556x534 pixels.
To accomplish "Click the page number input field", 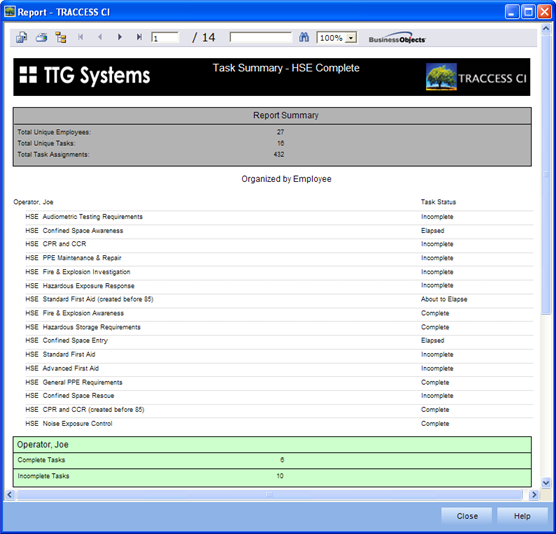I will (x=165, y=38).
